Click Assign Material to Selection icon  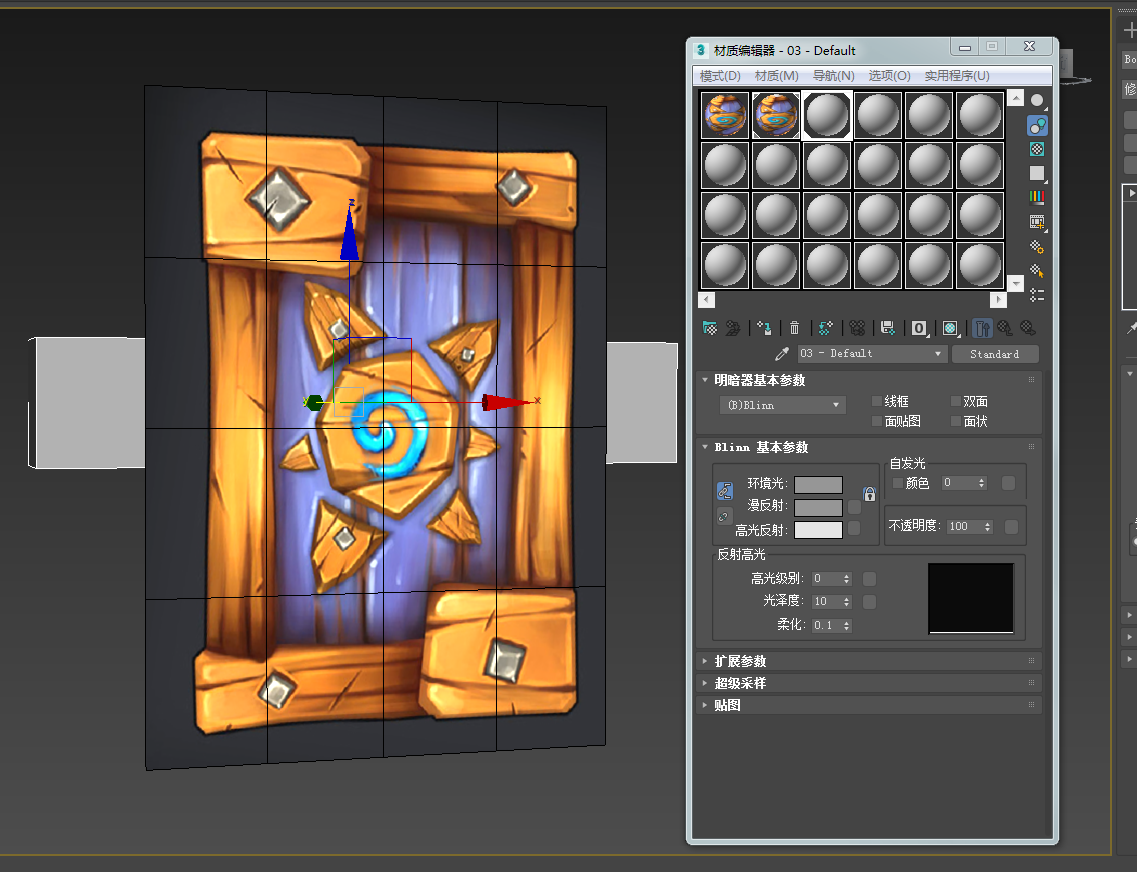pyautogui.click(x=764, y=328)
